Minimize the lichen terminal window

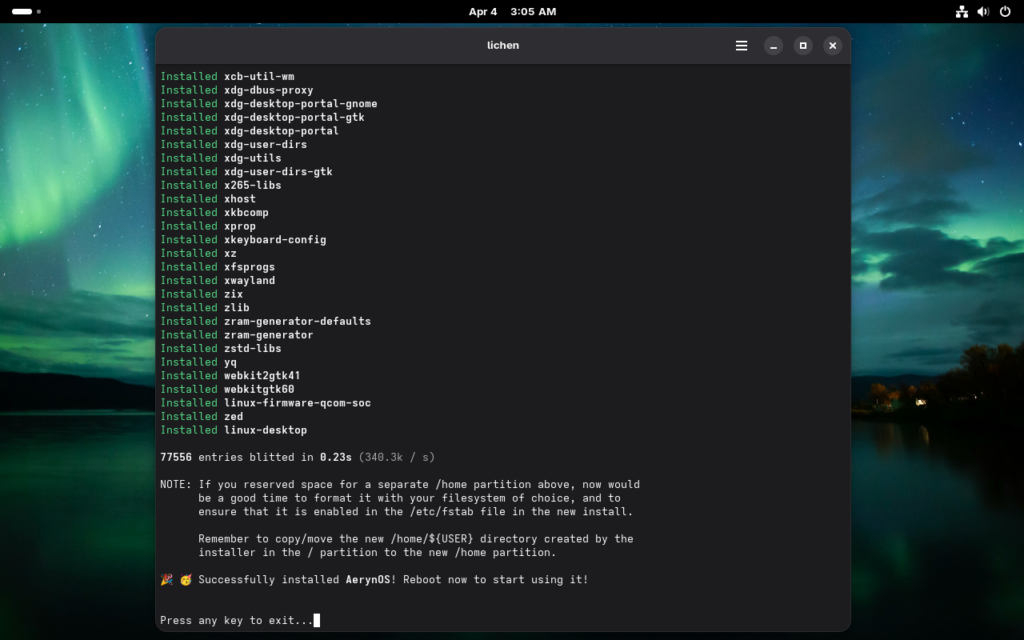773,46
